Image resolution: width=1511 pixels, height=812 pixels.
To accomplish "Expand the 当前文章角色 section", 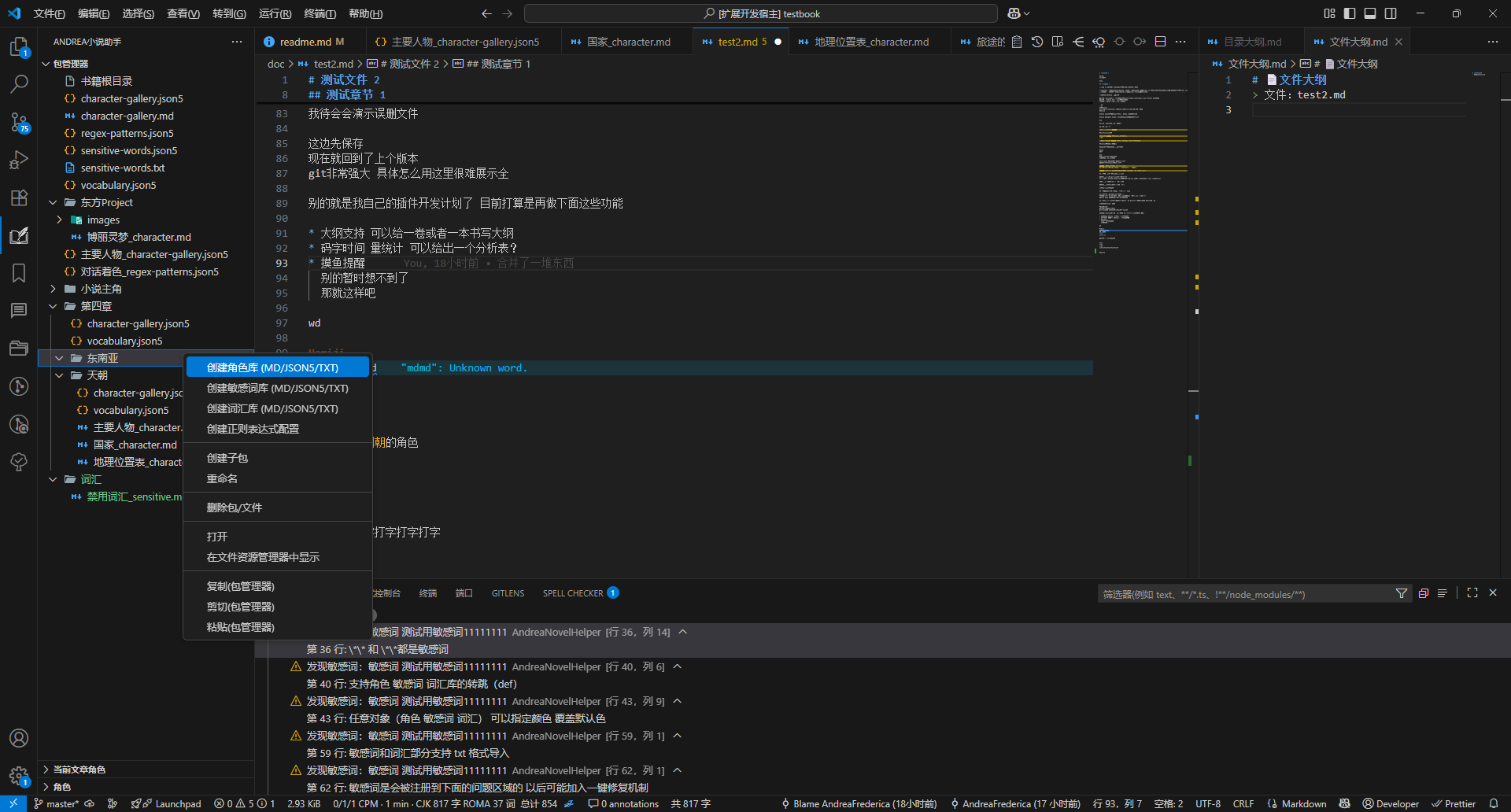I will [79, 769].
